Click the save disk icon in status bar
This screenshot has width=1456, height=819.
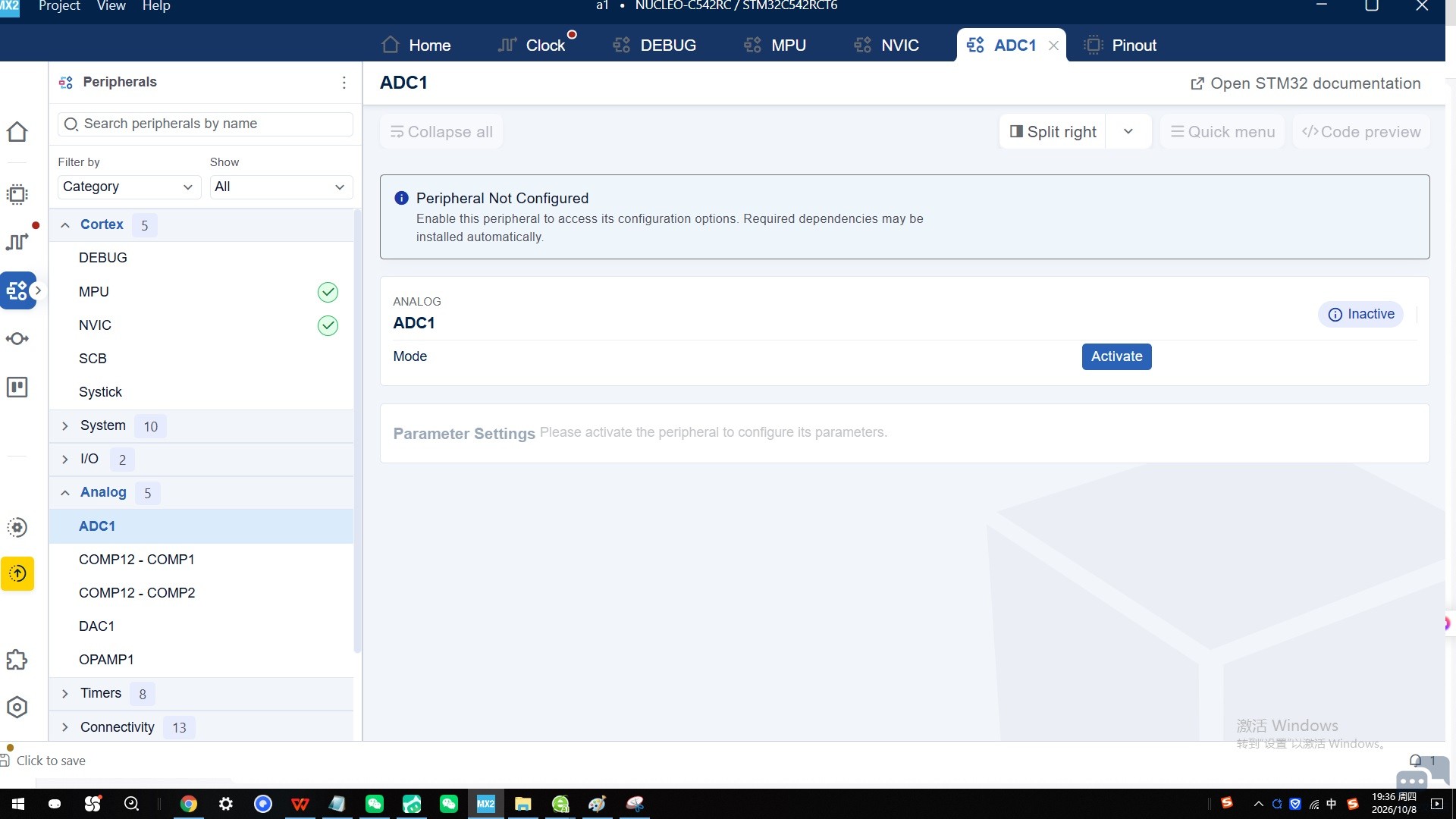(5, 760)
